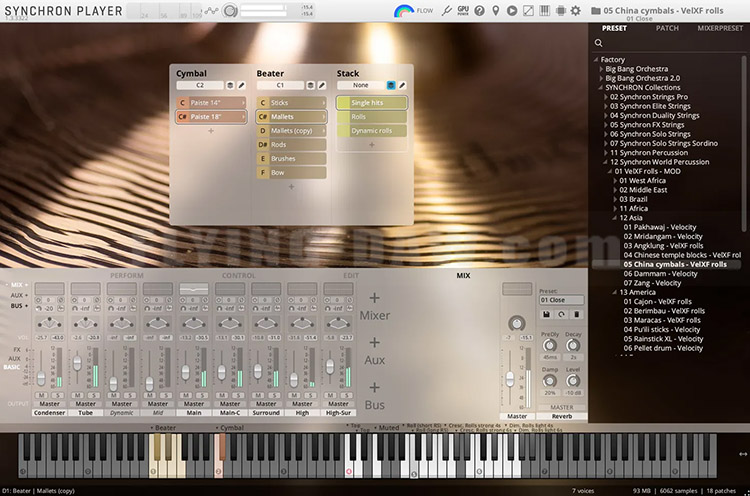Click the Cymbal dimension stack icon
Image resolution: width=750 pixels, height=496 pixels.
[230, 85]
